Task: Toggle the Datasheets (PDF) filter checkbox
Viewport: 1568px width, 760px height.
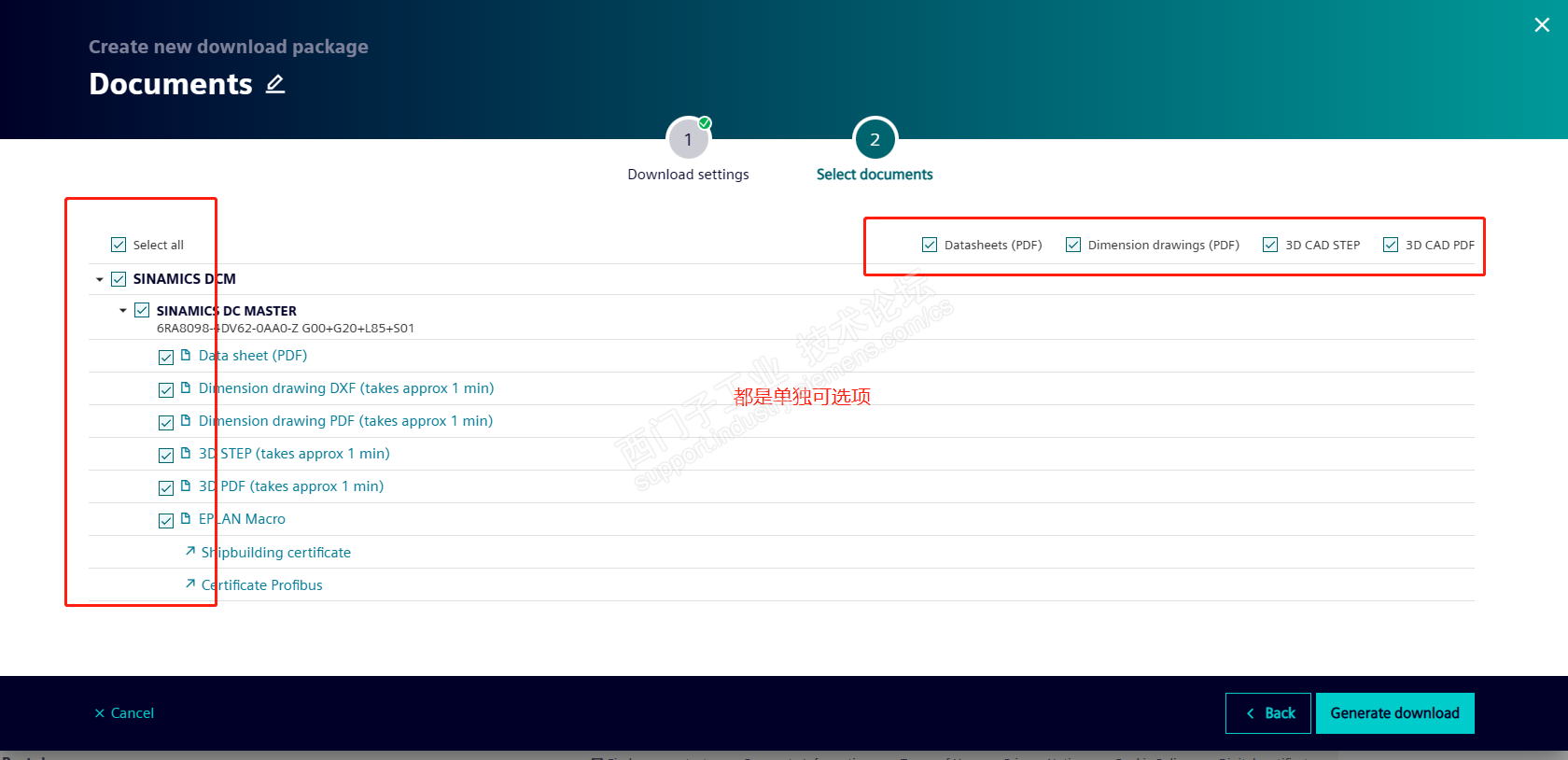Action: (930, 245)
